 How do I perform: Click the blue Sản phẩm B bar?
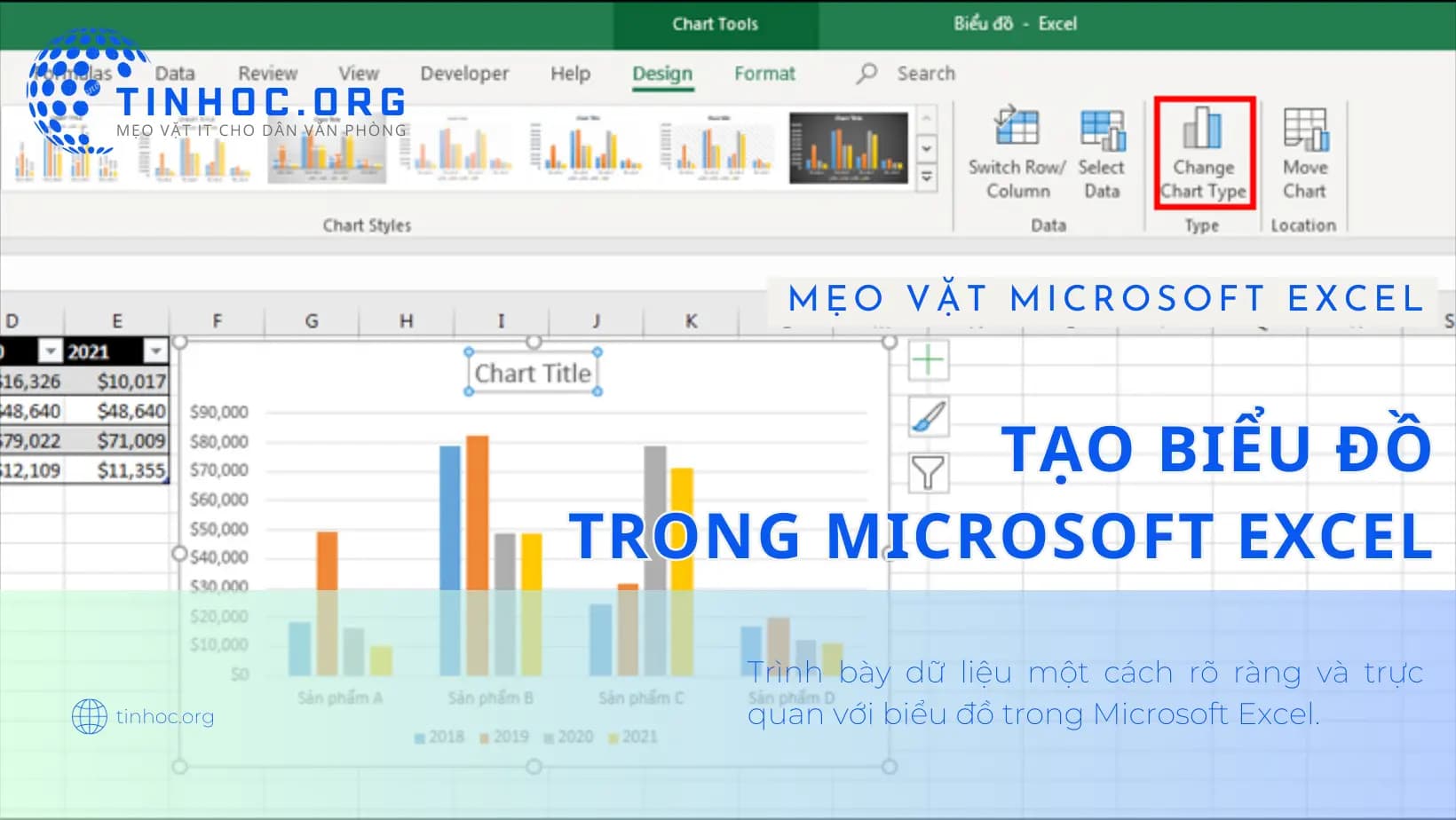450,561
